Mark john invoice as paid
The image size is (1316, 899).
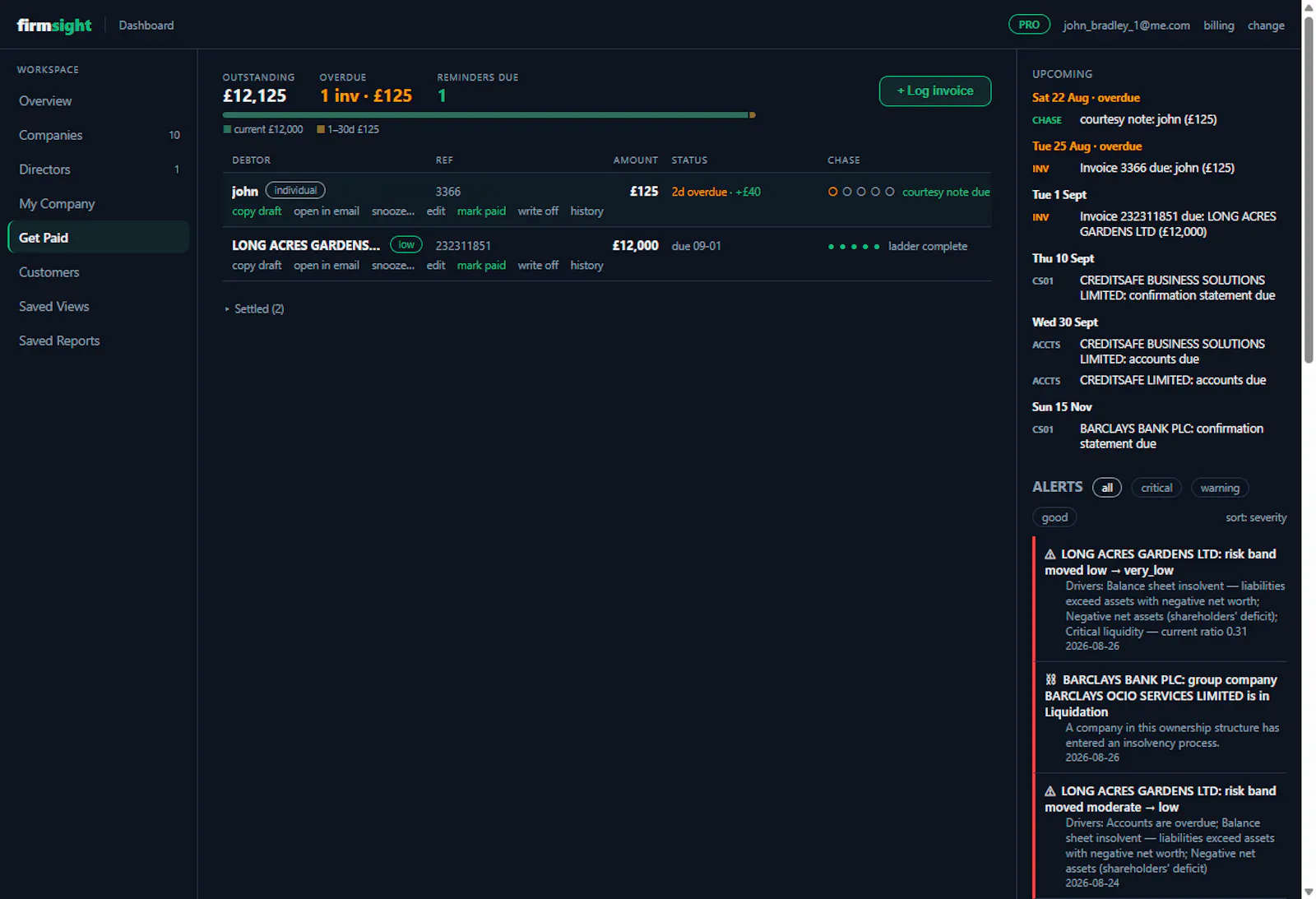[481, 211]
